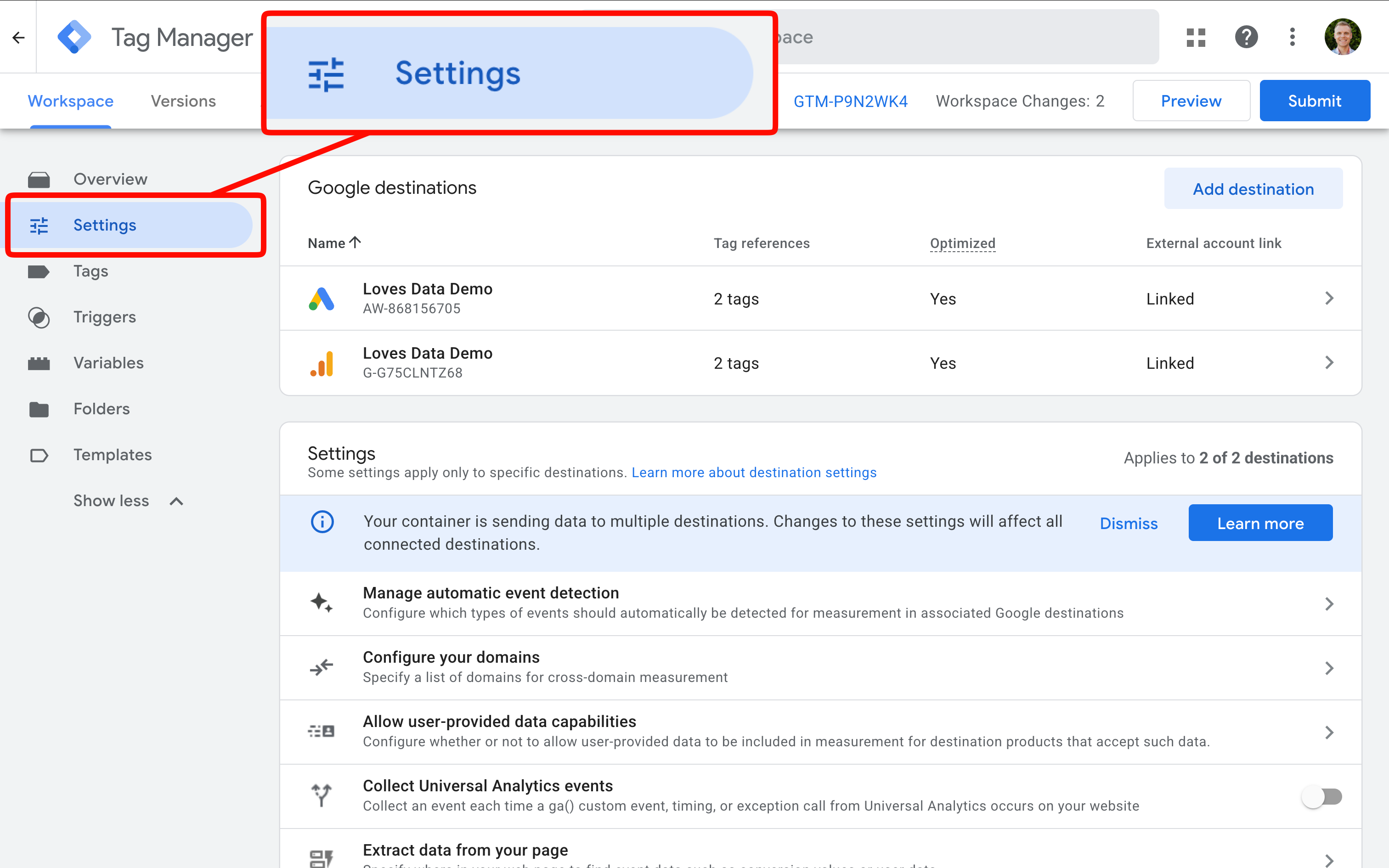
Task: Dismiss the multiple destinations notice
Action: [1129, 524]
